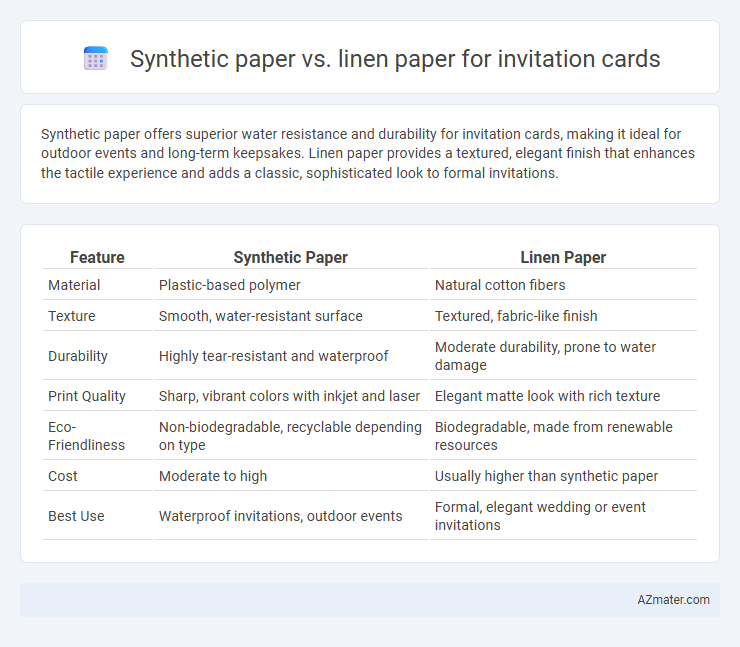This screenshot has width=740, height=647.
Task: Click the title 'Synthetic paper vs. linen paper for invitation cards'
Action: pos(395,59)
